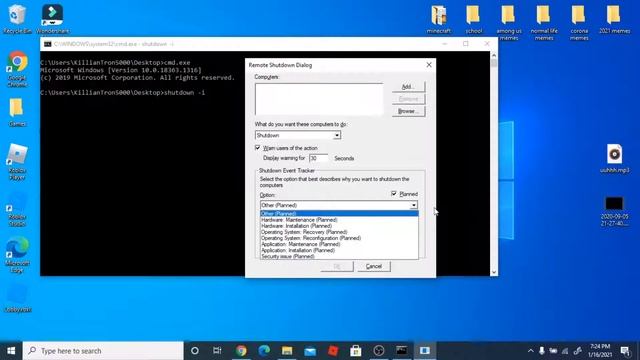640x360 pixels.
Task: Choose Application: Installation (Planned) option
Action: [x=339, y=250]
